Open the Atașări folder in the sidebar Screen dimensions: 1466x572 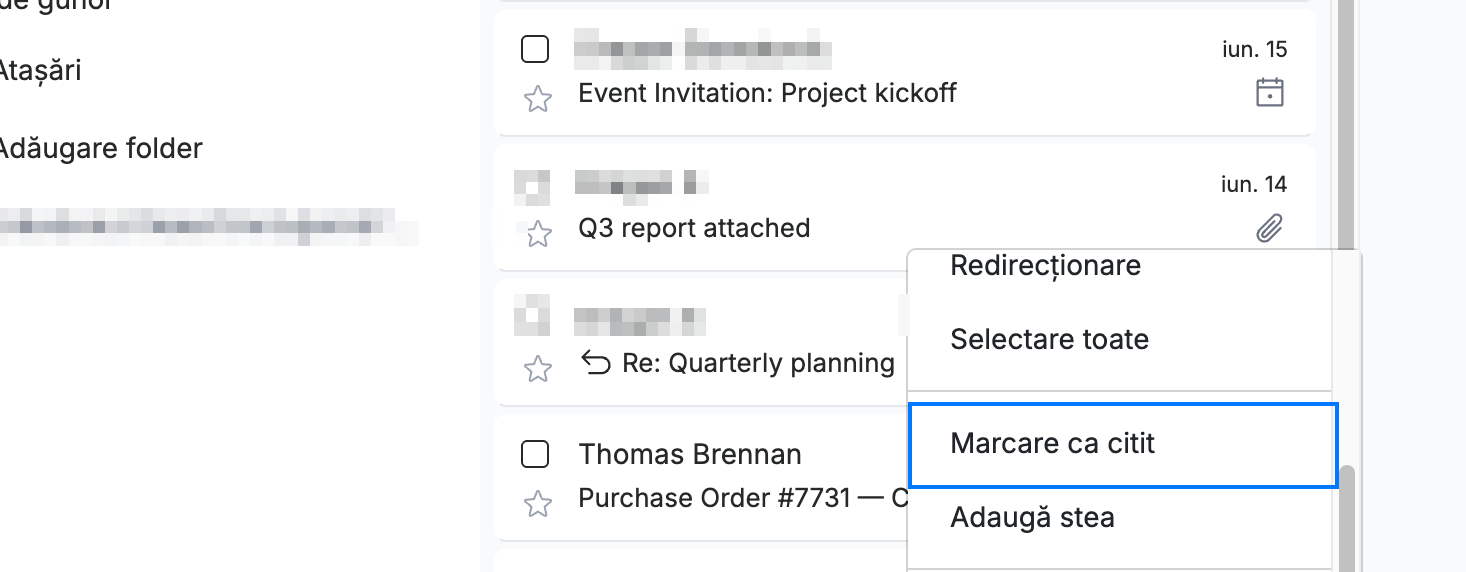tap(40, 71)
